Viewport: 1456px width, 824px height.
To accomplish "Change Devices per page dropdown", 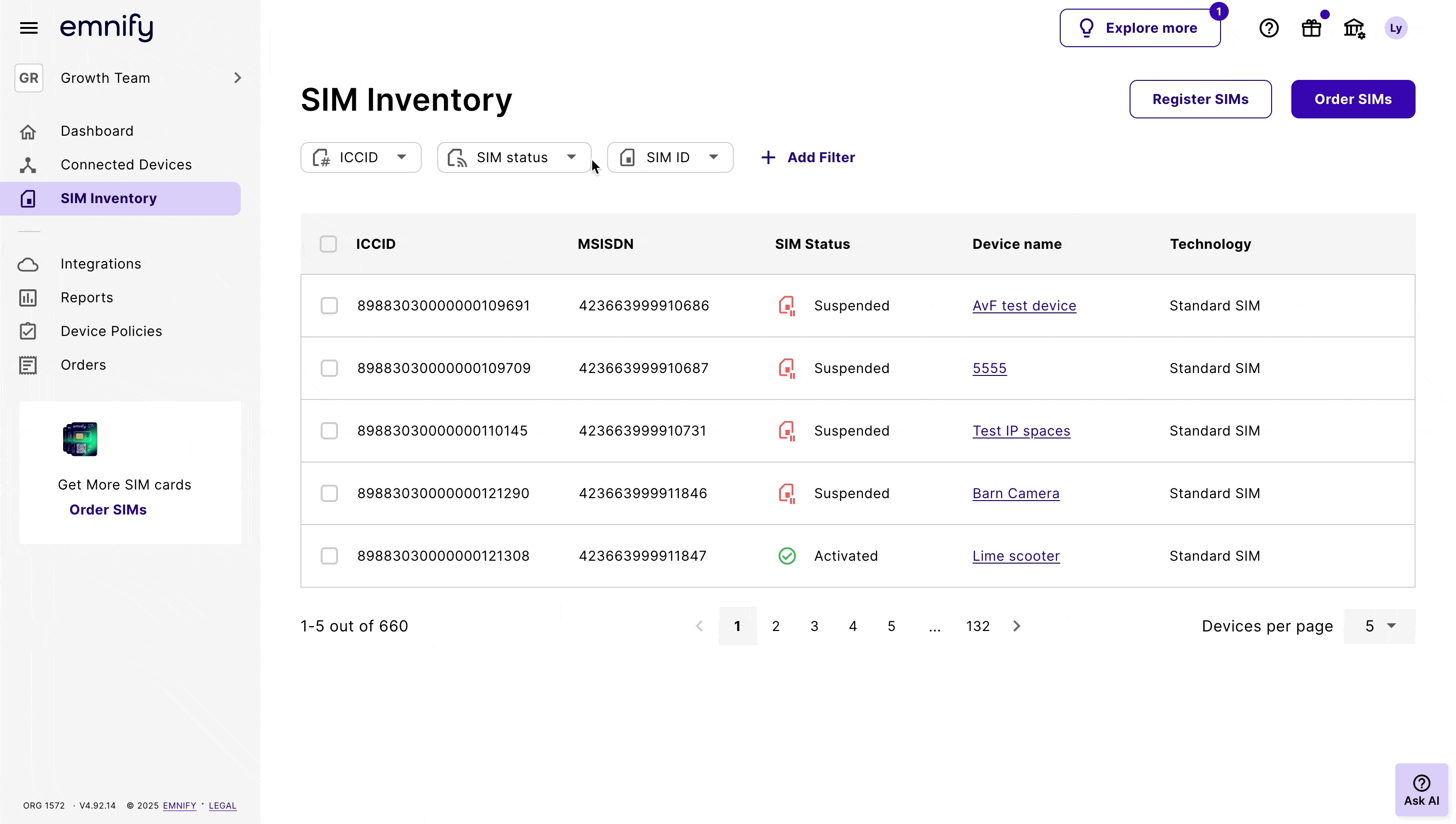I will 1379,626.
